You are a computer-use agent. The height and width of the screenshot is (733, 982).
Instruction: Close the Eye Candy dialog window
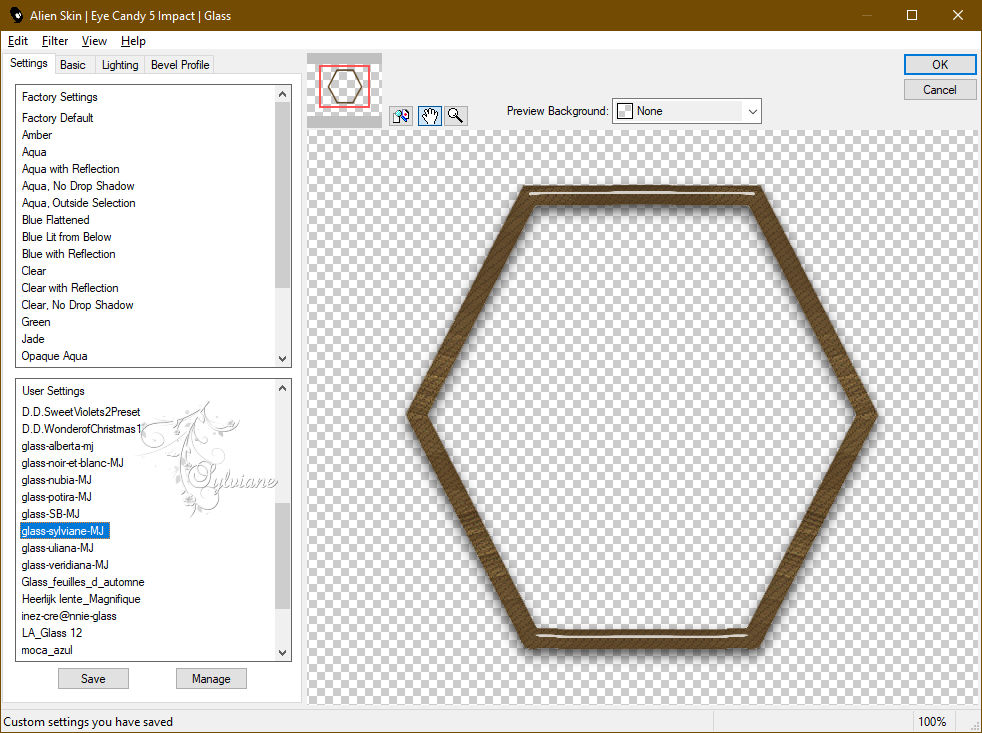click(x=958, y=15)
